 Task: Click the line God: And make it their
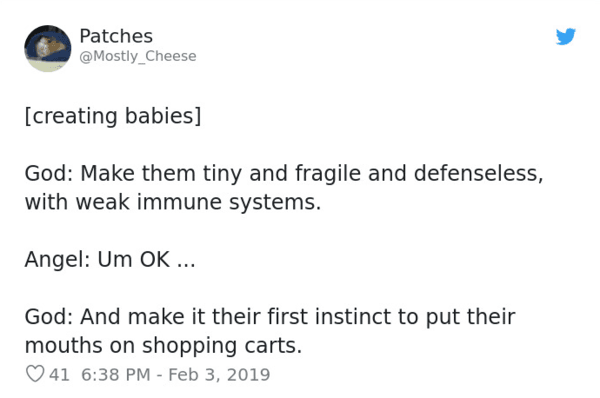[x=270, y=316]
